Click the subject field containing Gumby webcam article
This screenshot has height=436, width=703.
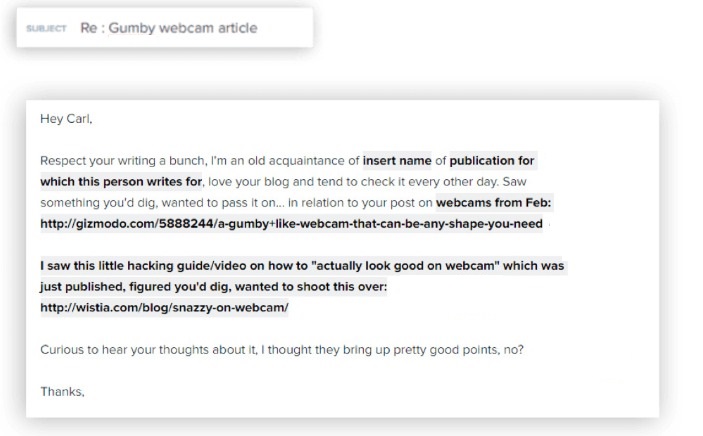[x=165, y=28]
